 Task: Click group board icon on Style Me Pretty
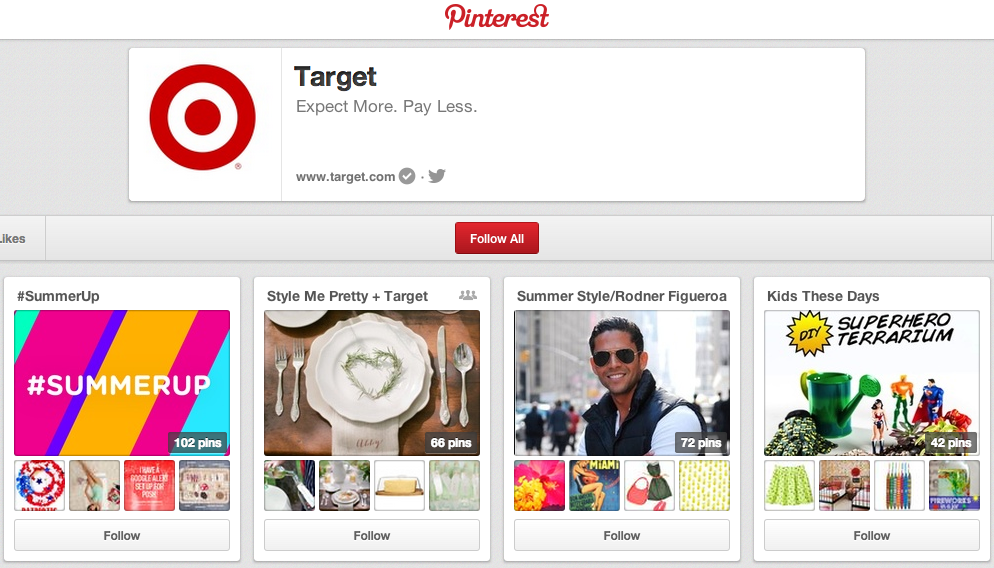[x=468, y=295]
